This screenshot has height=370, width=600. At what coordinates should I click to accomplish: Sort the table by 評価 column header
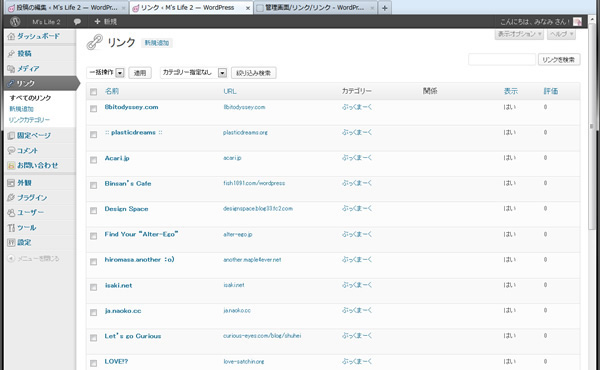tap(551, 91)
